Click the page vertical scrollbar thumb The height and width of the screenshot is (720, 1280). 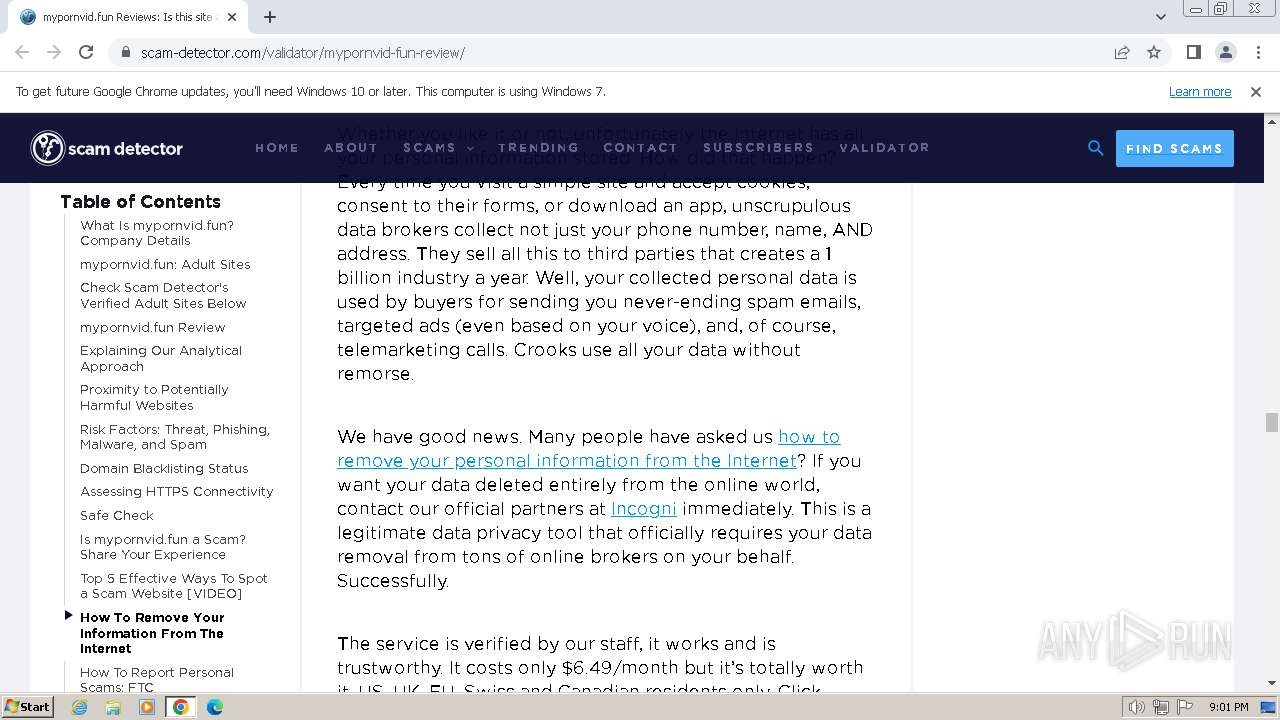coord(1272,422)
